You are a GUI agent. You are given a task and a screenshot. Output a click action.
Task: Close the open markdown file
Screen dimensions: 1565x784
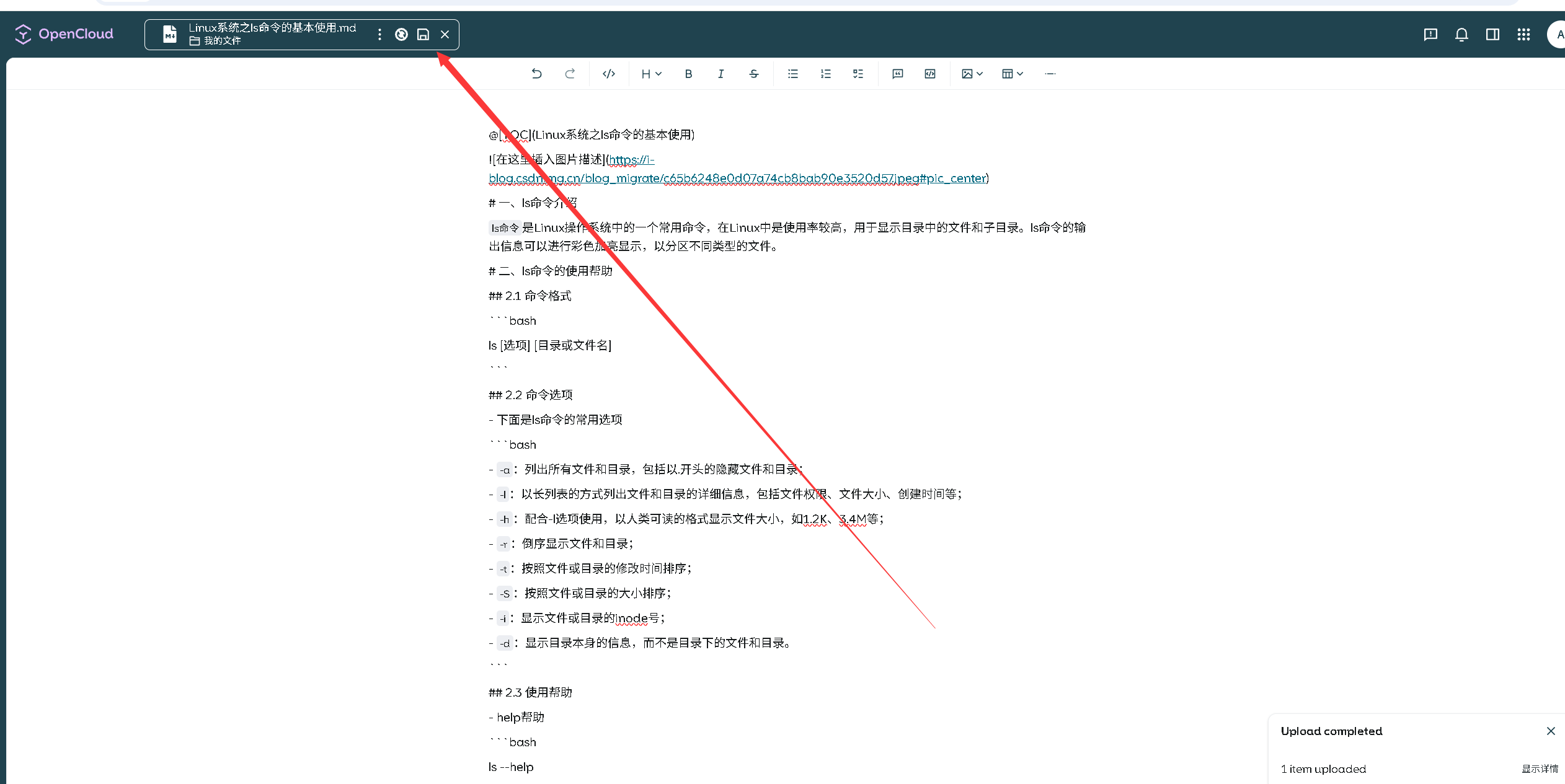pyautogui.click(x=445, y=35)
